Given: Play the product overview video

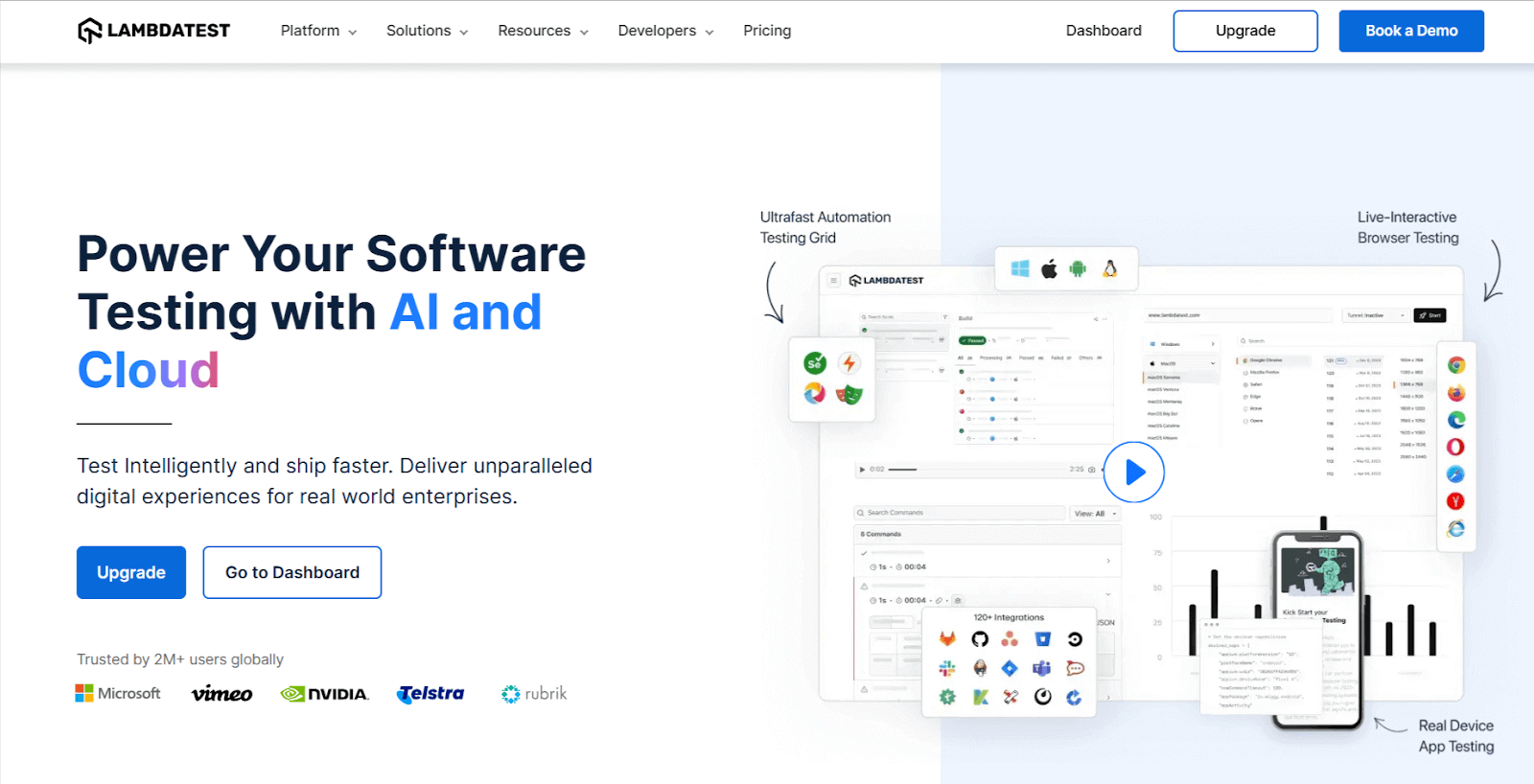Looking at the screenshot, I should 1134,472.
